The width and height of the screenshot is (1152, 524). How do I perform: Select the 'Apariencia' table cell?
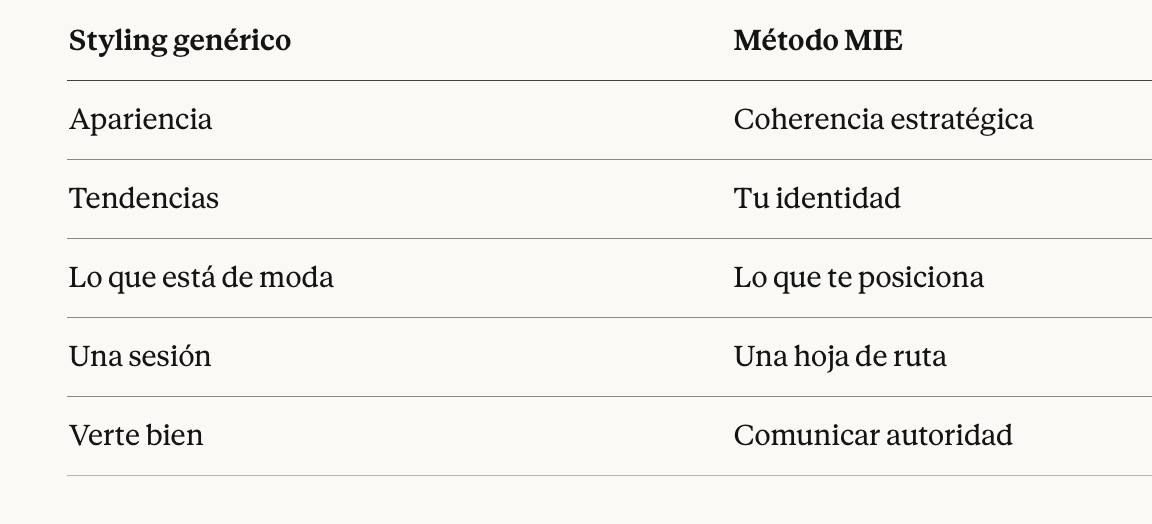(x=140, y=120)
